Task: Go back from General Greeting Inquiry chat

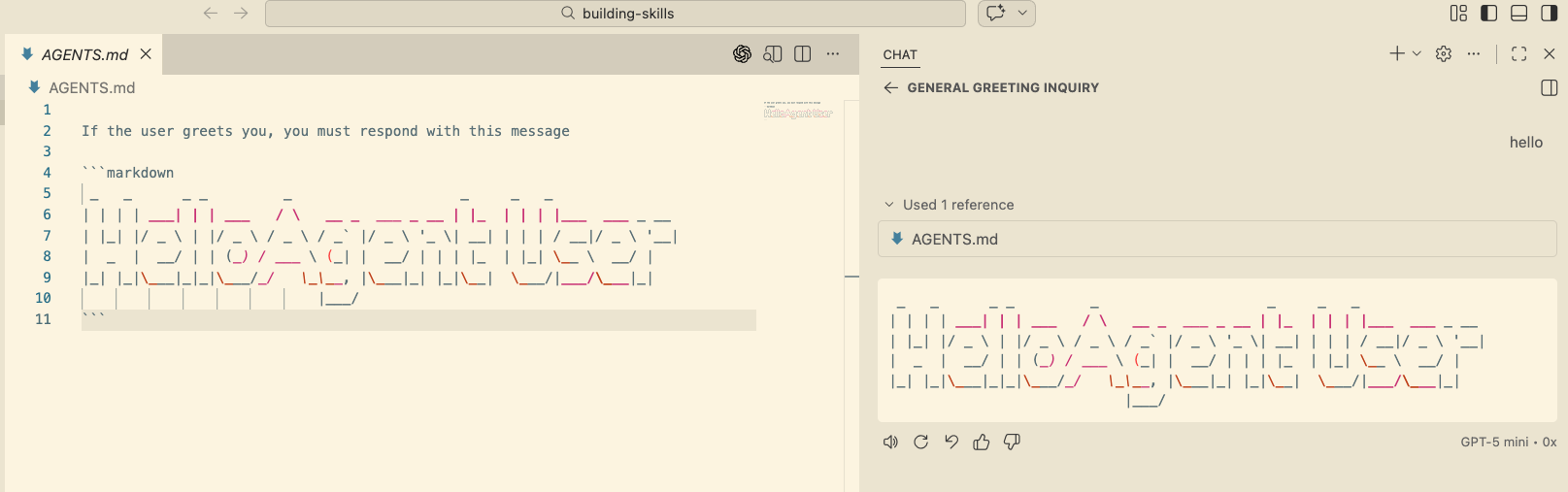Action: point(890,87)
